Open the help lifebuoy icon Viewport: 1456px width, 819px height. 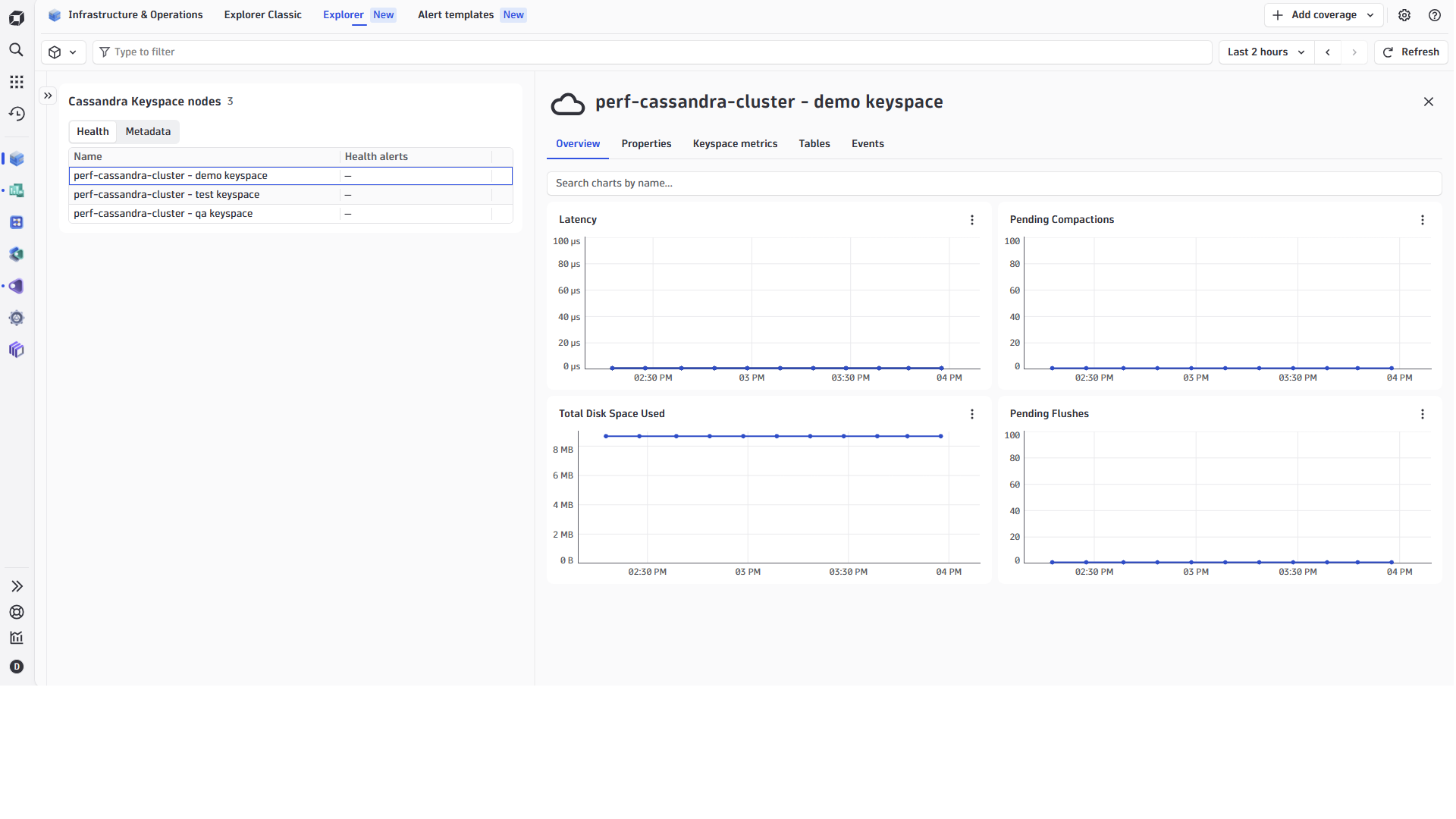tap(17, 612)
